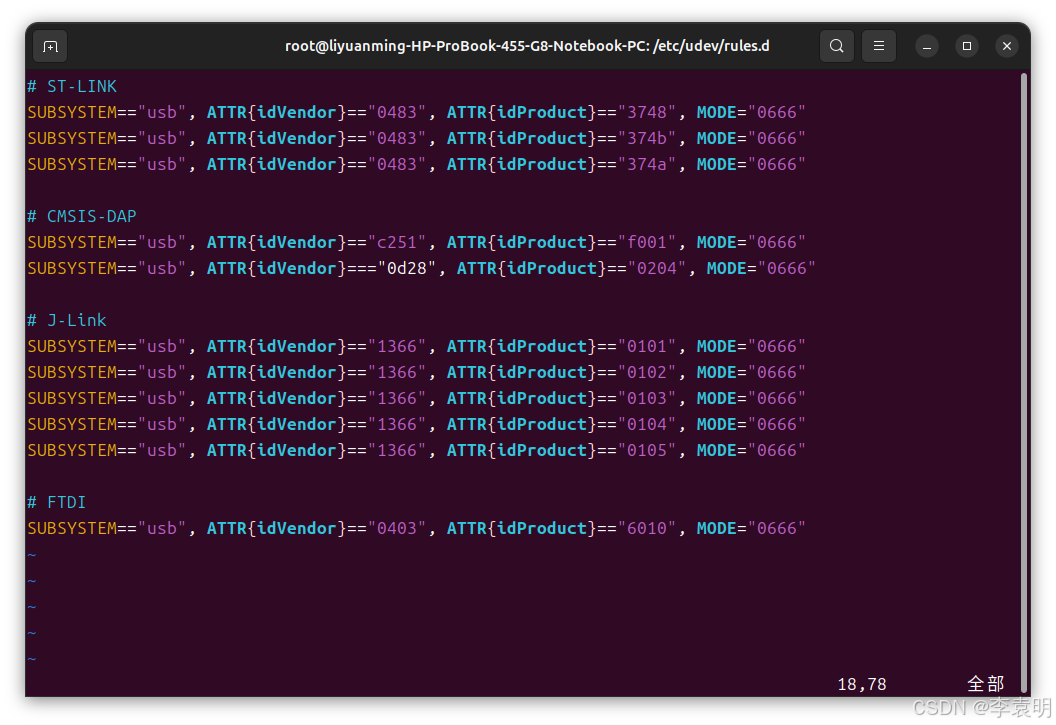Click the idProduct value "f001"
1056x725 pixels.
tap(647, 242)
